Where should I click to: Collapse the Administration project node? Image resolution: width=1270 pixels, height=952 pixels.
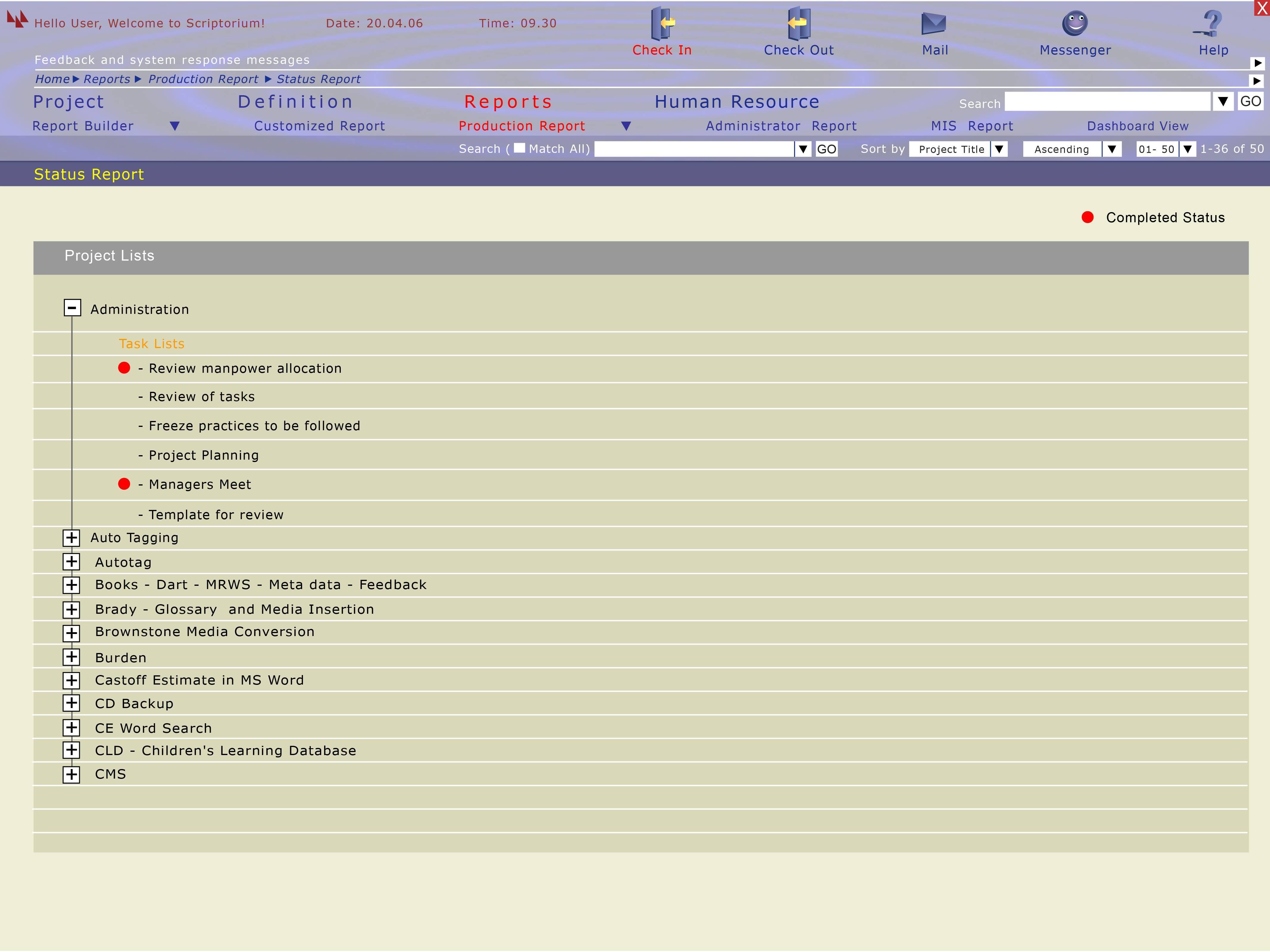click(x=72, y=308)
